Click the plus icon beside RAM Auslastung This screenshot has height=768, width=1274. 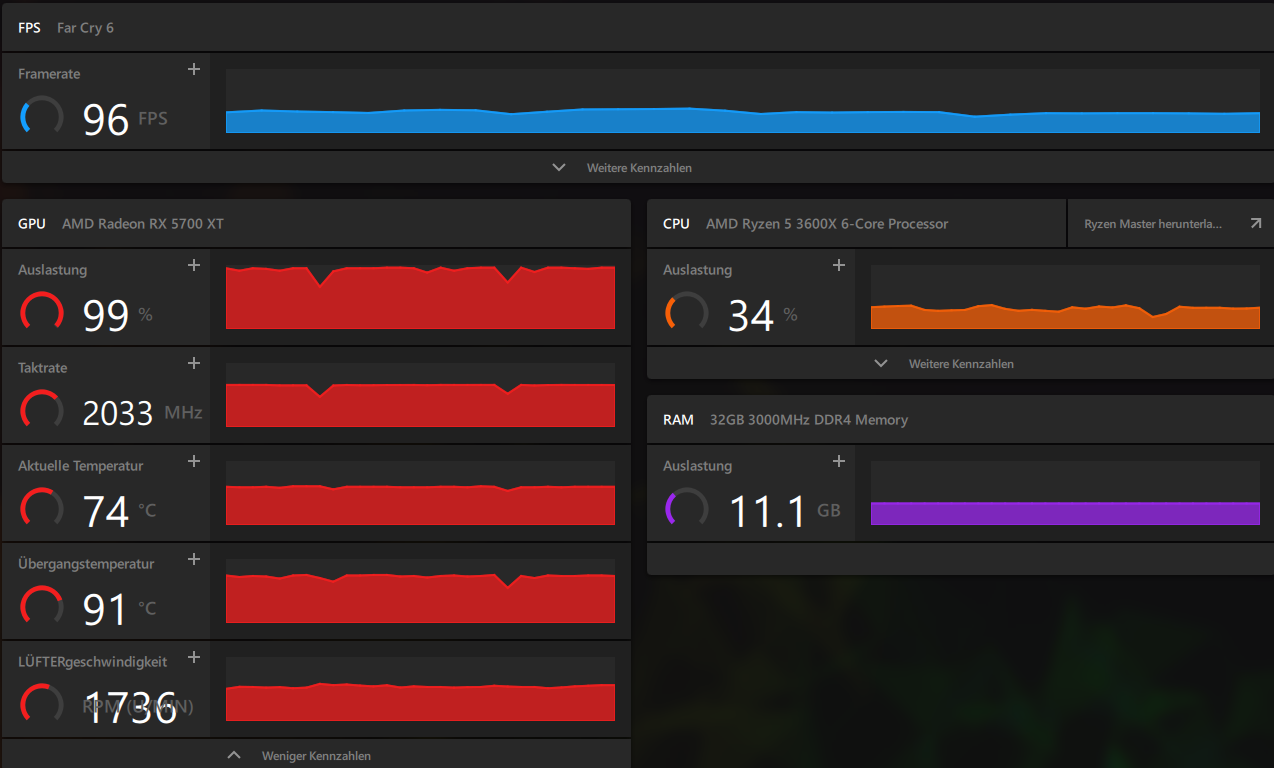(839, 461)
